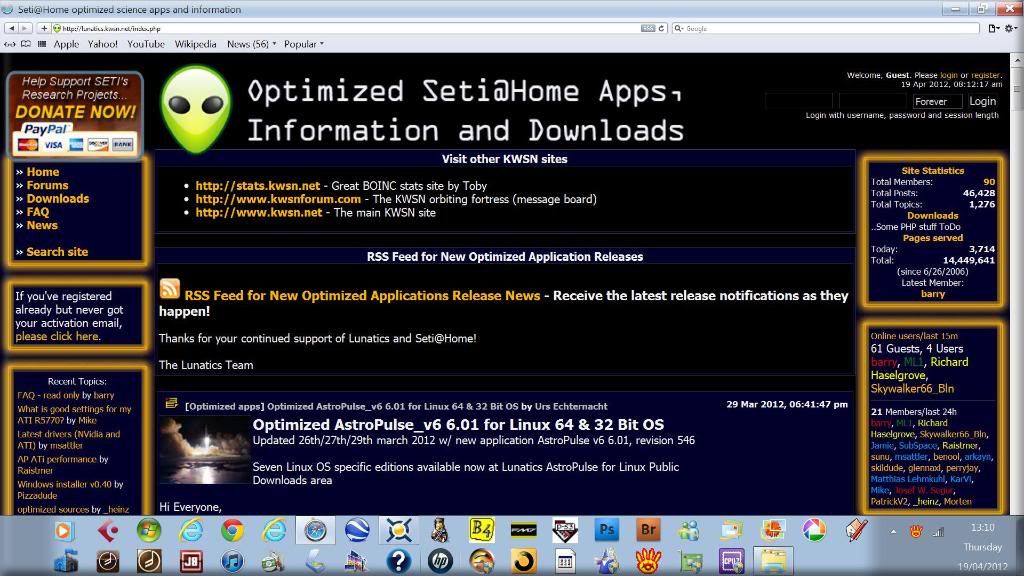Open the yellow B4 taskbar icon

tap(481, 530)
